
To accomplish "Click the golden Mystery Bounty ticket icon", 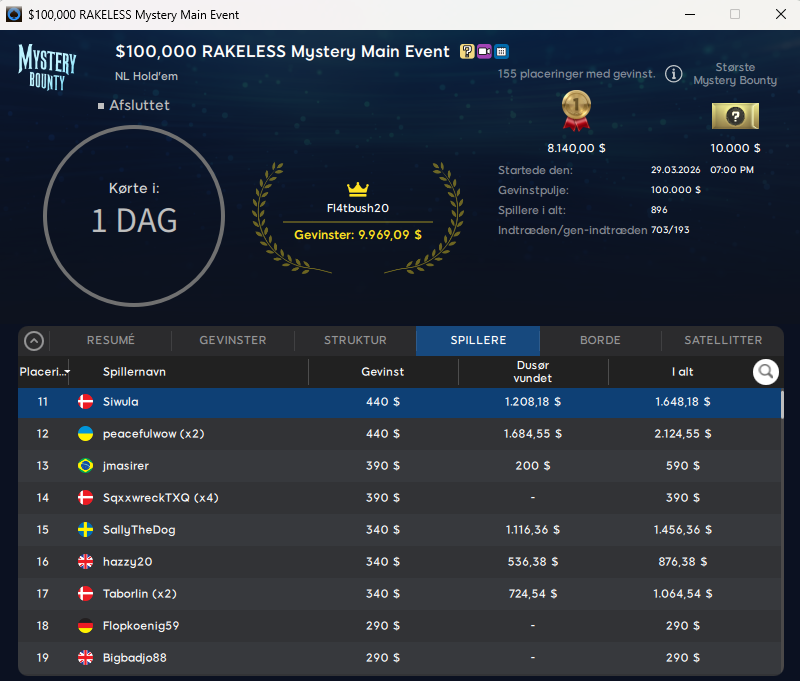I will coord(735,116).
